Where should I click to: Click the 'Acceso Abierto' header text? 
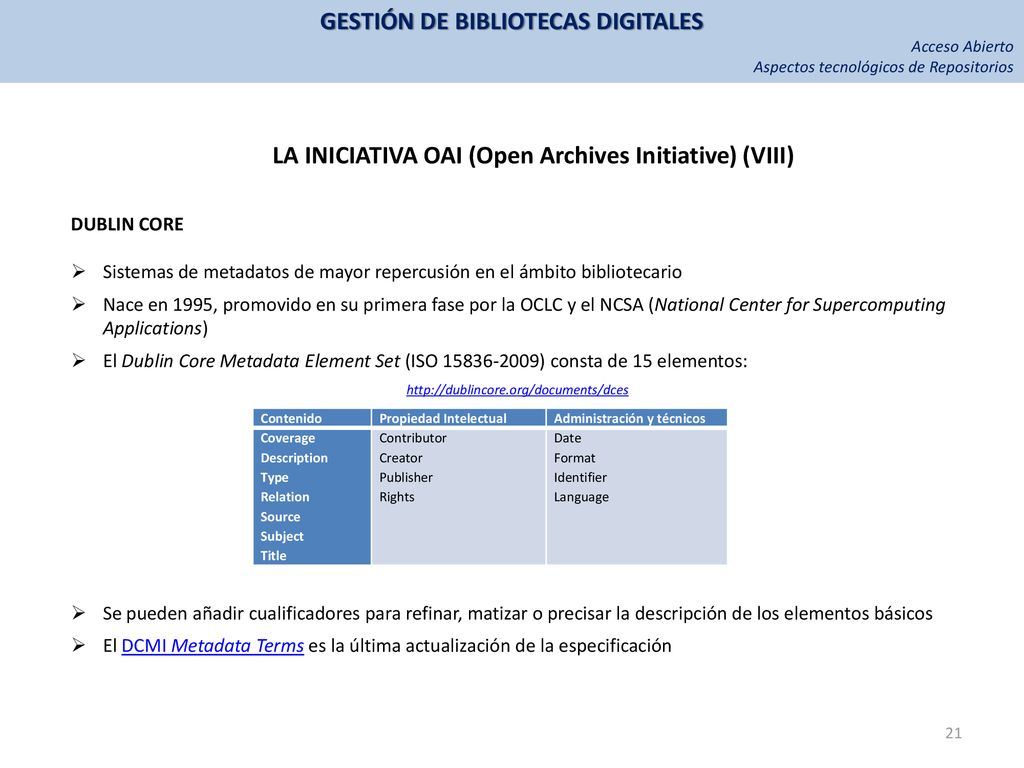coord(962,46)
